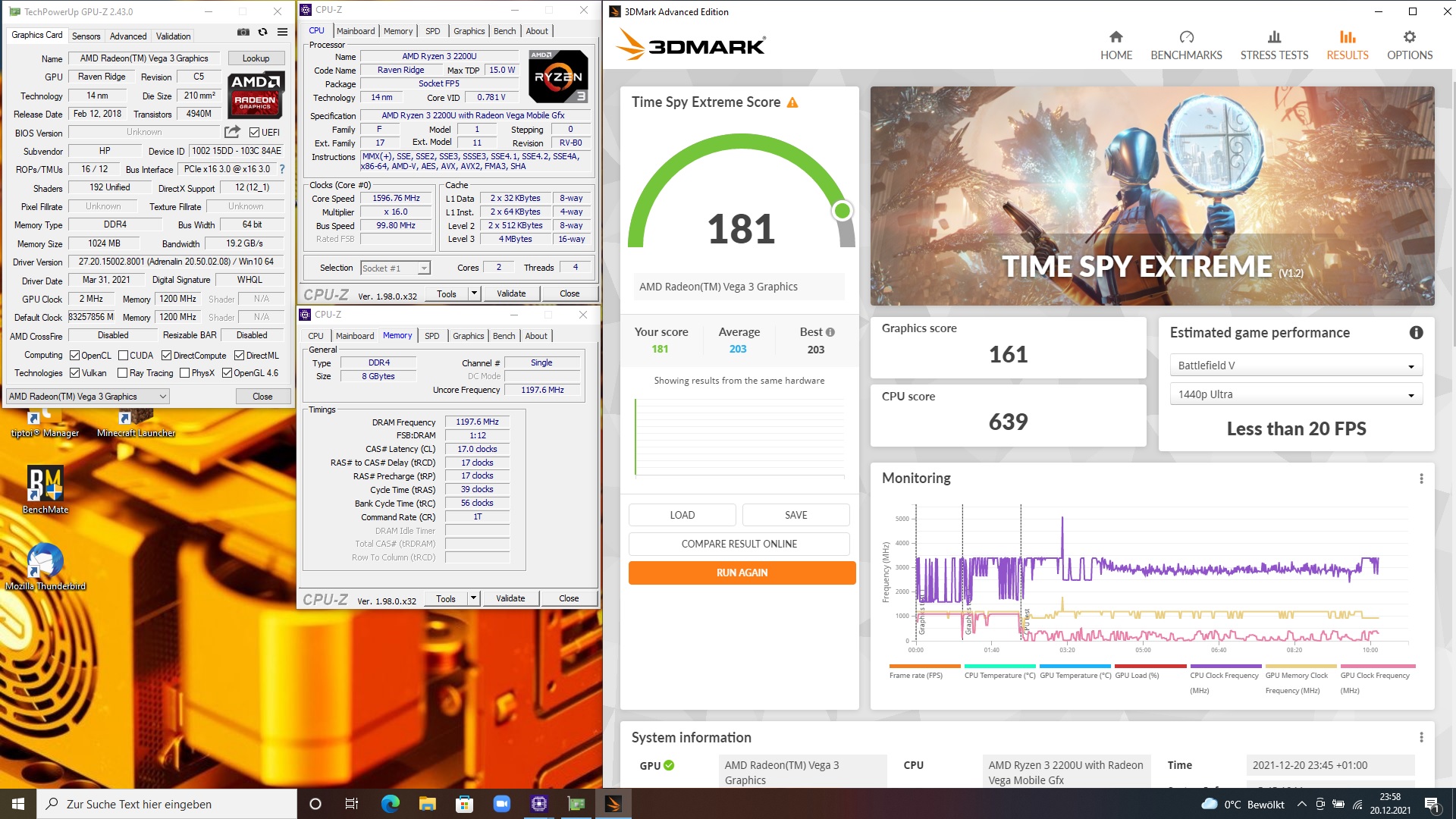Click the GPU-Z refresh icon
This screenshot has width=1456, height=819.
point(262,32)
